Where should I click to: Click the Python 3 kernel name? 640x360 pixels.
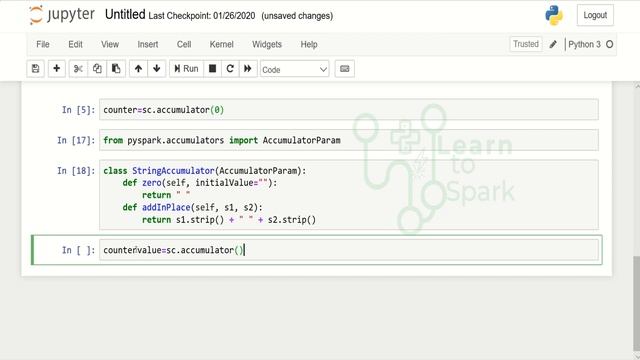(x=584, y=44)
